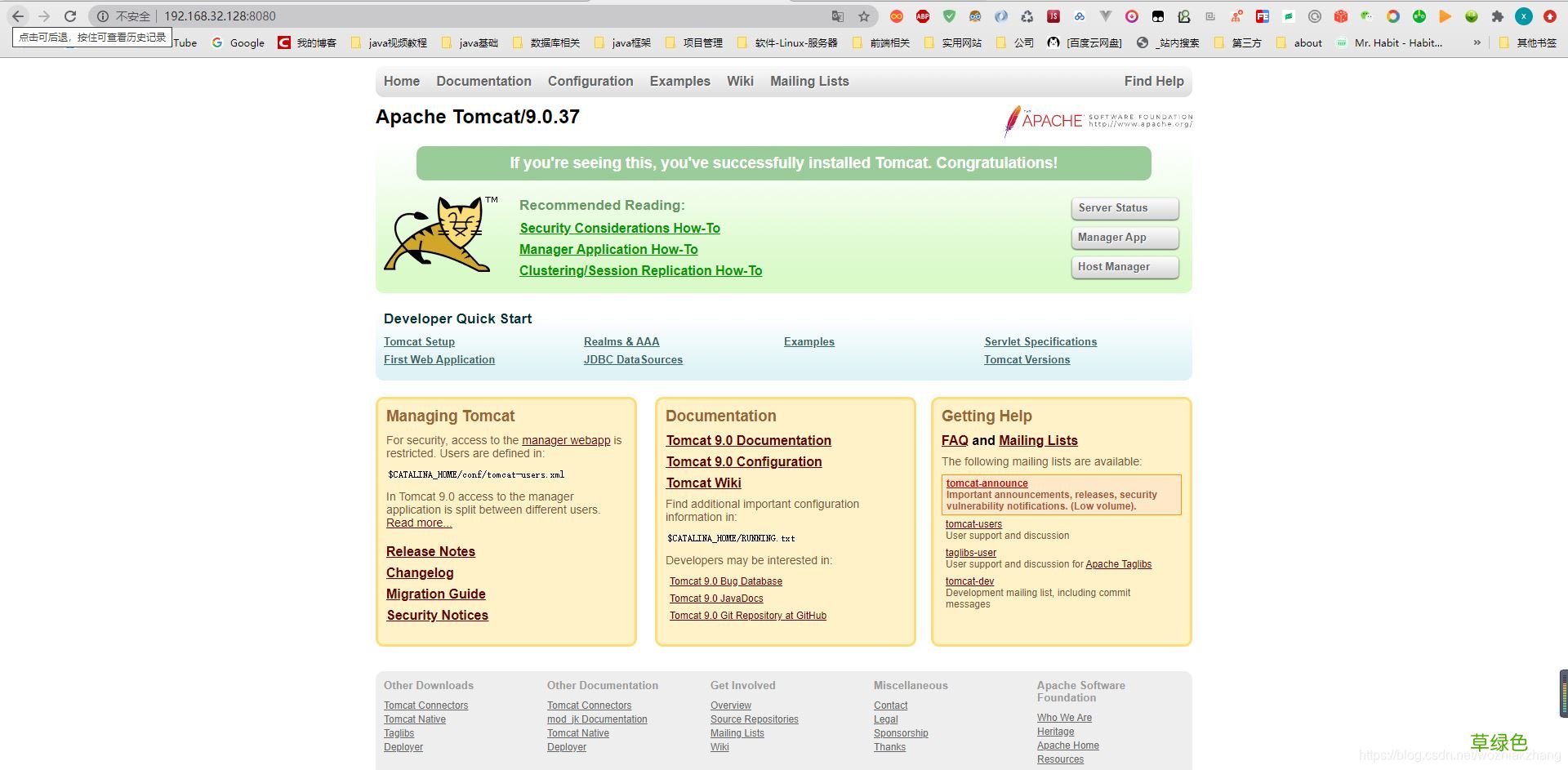Open Tomcat 9.0 Git Repository at GitHub
The image size is (1568, 770).
(748, 616)
